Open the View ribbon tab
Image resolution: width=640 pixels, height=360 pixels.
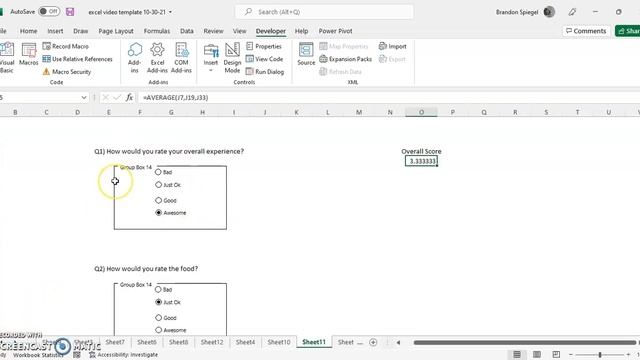[240, 31]
